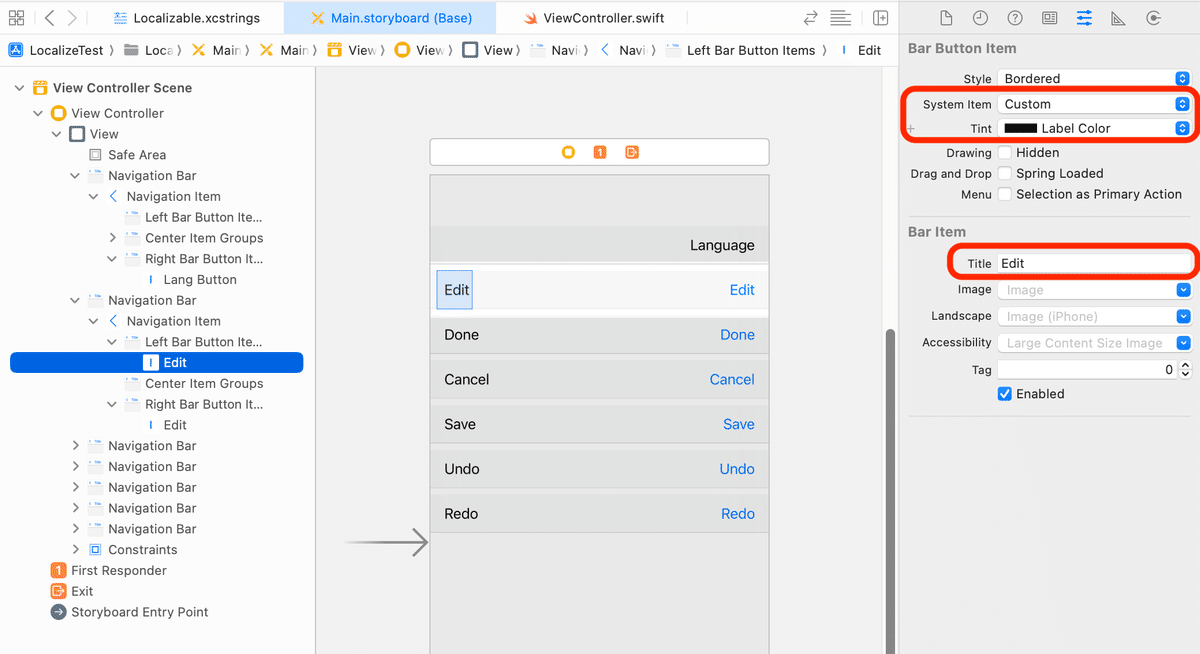Click the right Undo bar button on canvas
1200x654 pixels.
[737, 469]
